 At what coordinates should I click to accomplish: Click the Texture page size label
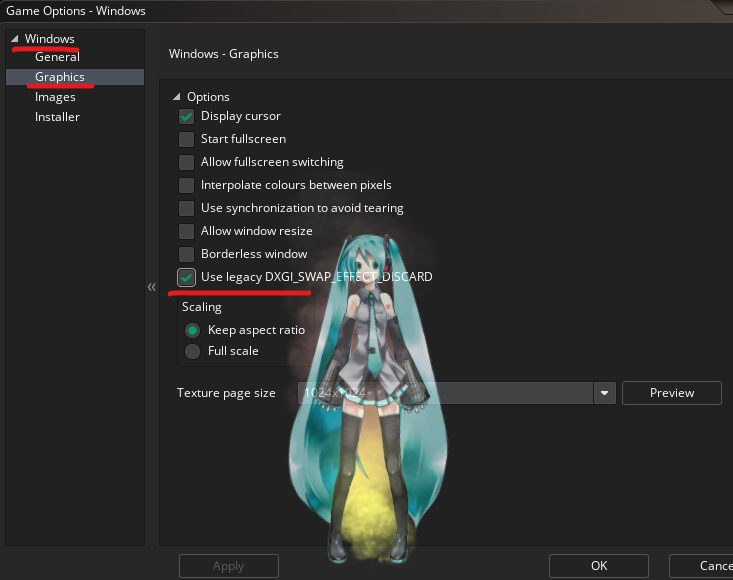[226, 393]
